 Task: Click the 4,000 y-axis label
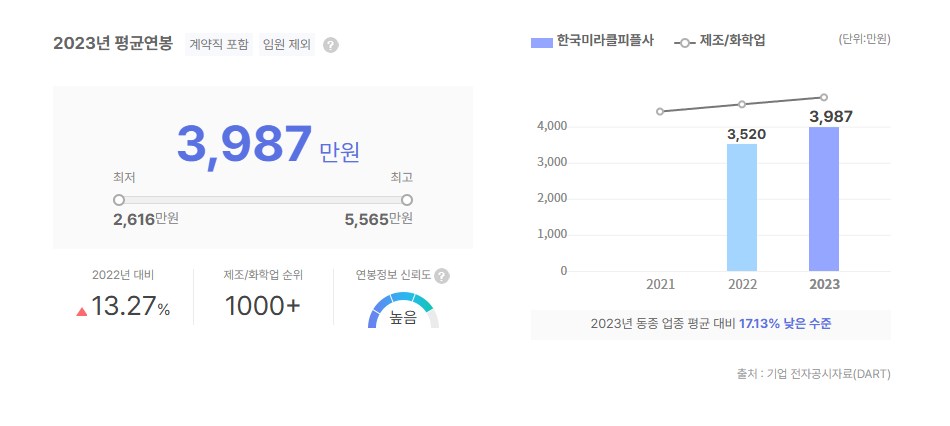point(551,127)
